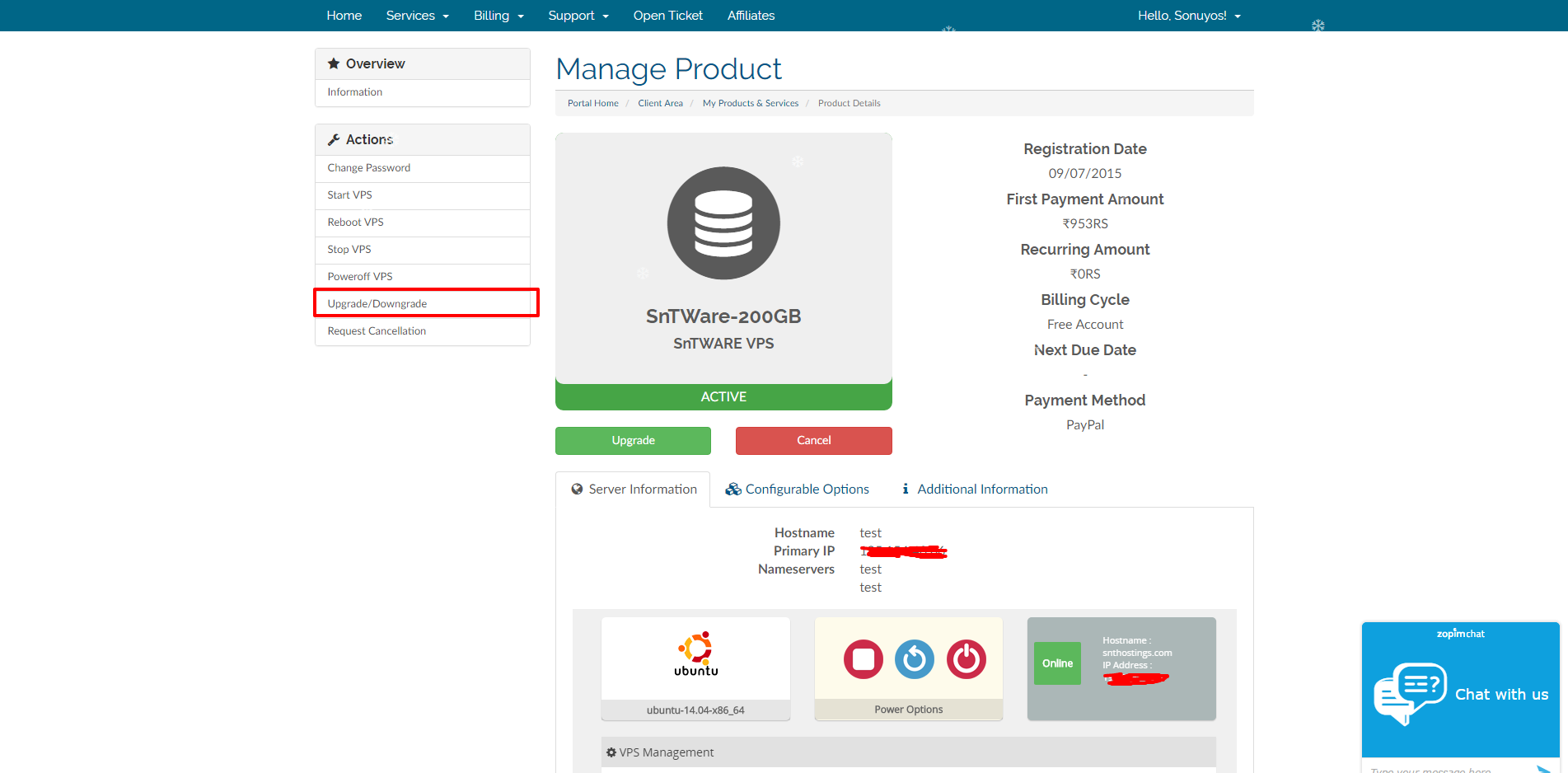Open Portal Home breadcrumb
The image size is (1568, 773).
tap(592, 103)
